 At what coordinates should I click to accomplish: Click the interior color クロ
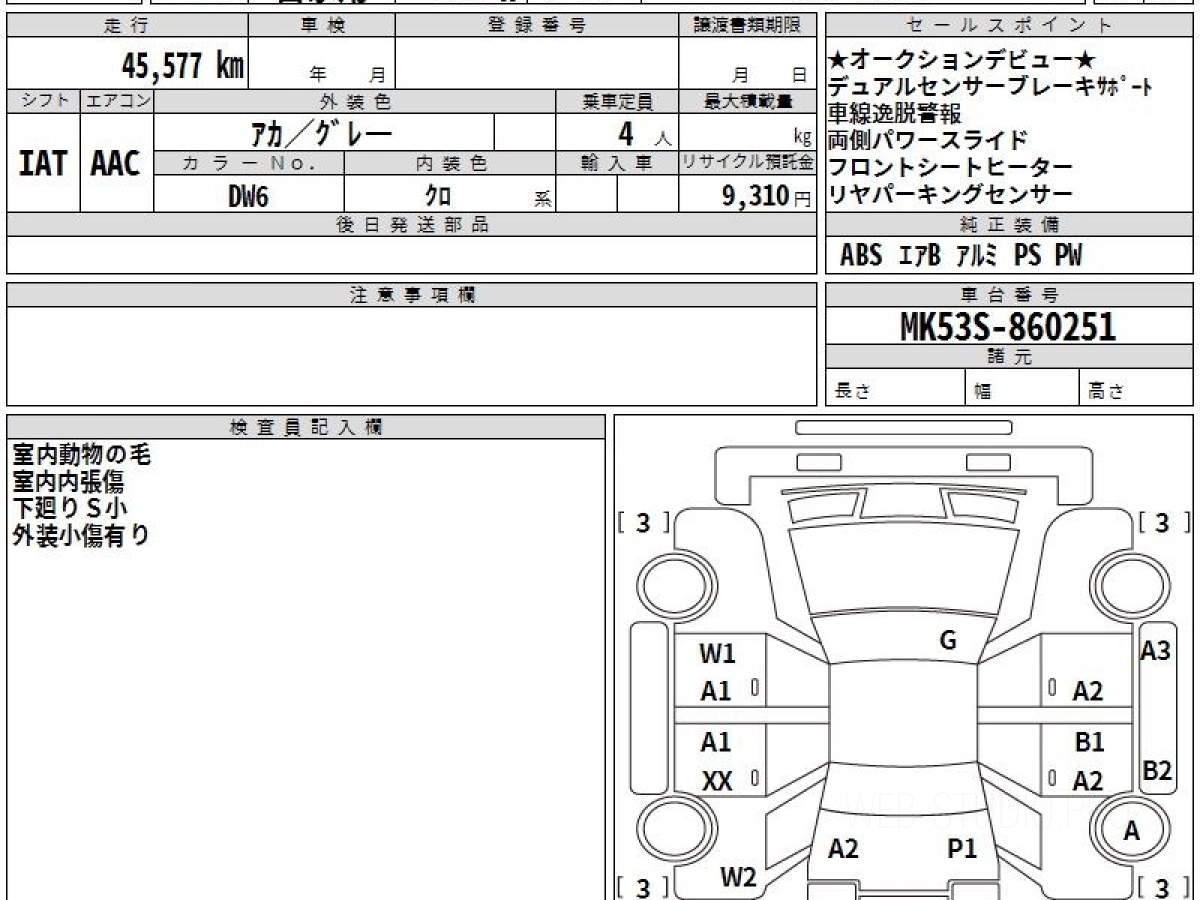(438, 196)
